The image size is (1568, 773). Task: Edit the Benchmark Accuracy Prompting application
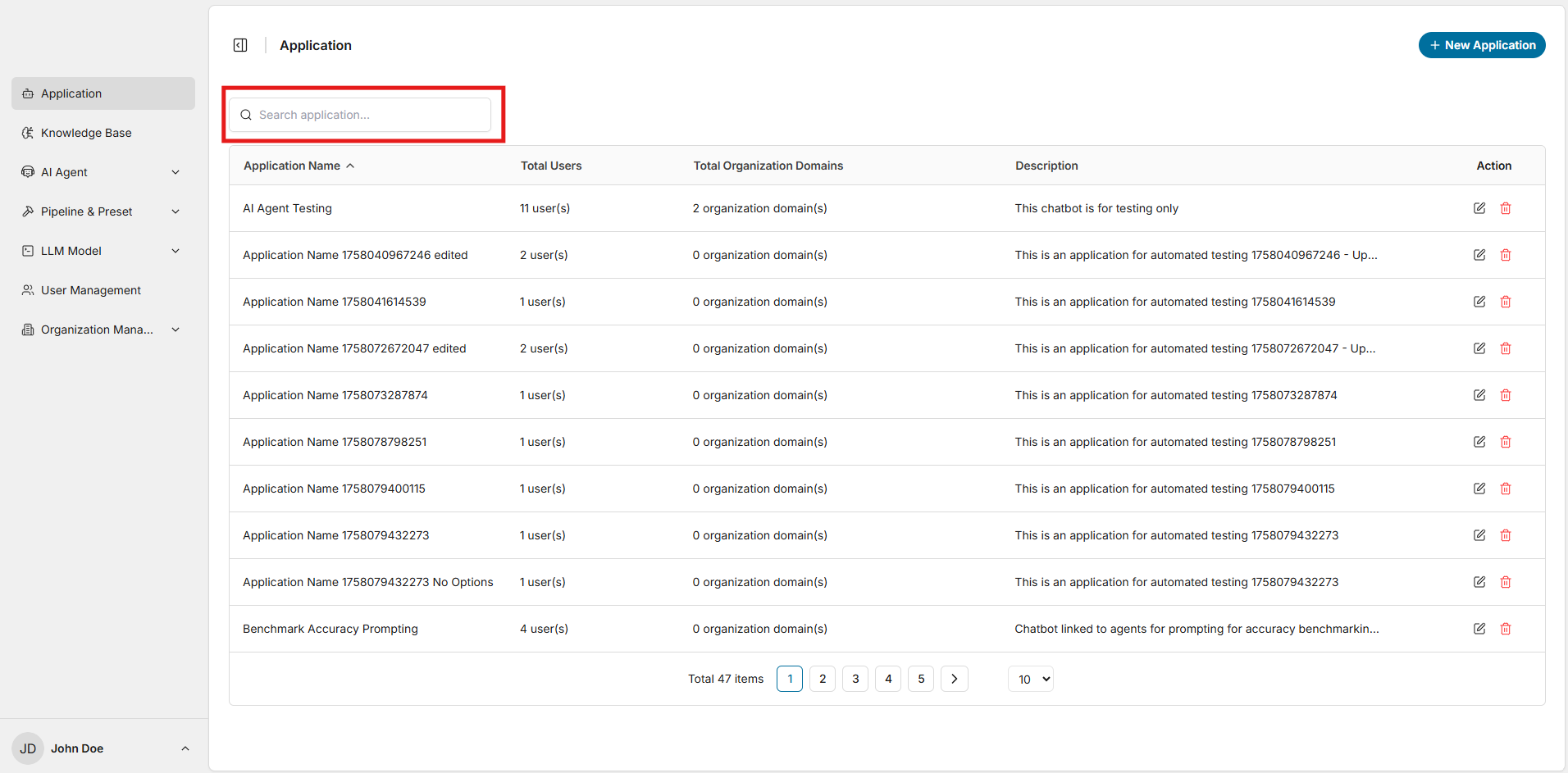(x=1479, y=629)
